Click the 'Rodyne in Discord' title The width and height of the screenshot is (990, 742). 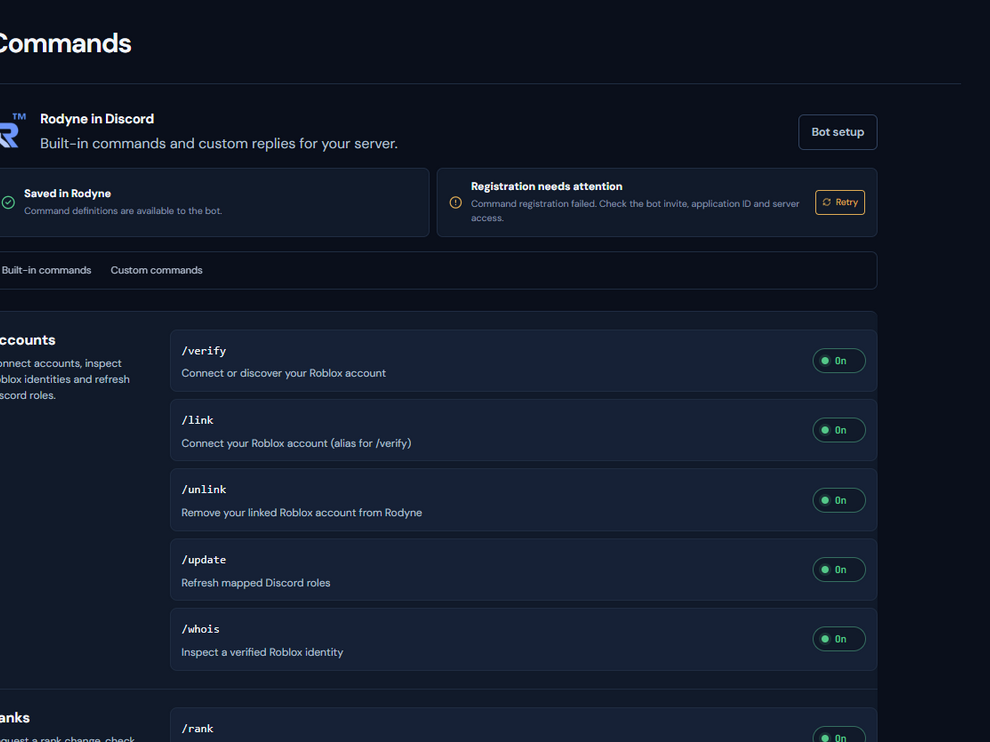click(97, 119)
